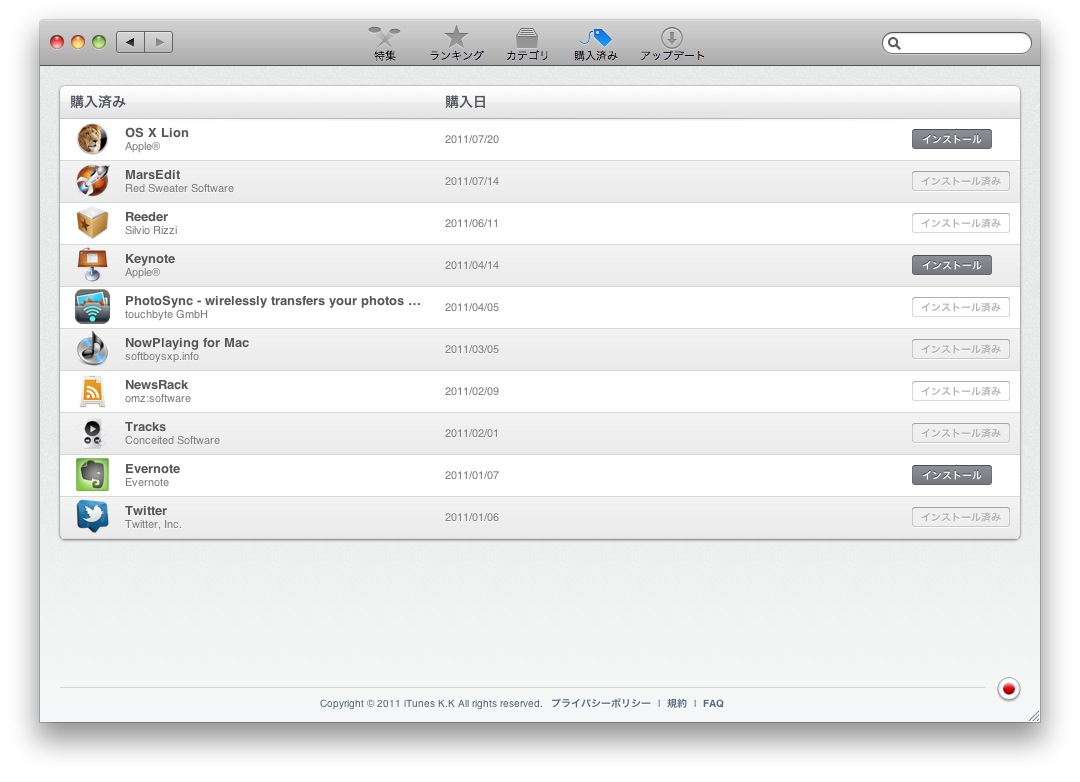Screen dimensions: 1080x782
Task: Click the NewsRack RSS icon
Action: pyautogui.click(x=92, y=391)
